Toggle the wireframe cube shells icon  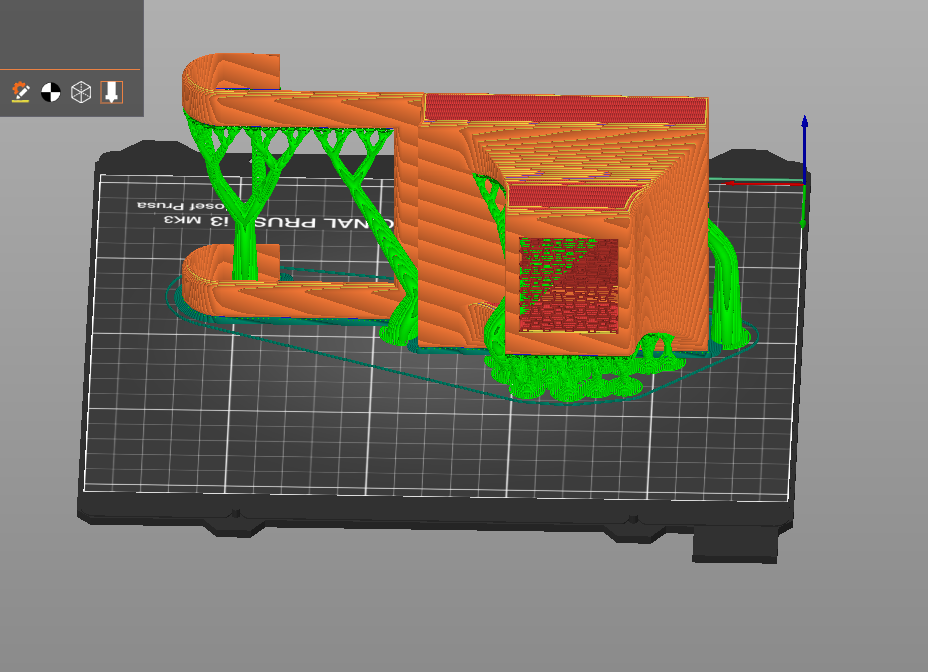pyautogui.click(x=81, y=92)
